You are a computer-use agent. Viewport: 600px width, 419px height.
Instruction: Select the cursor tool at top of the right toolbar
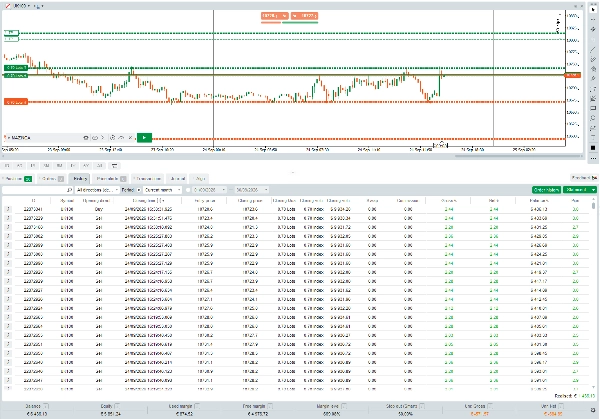coord(593,9)
